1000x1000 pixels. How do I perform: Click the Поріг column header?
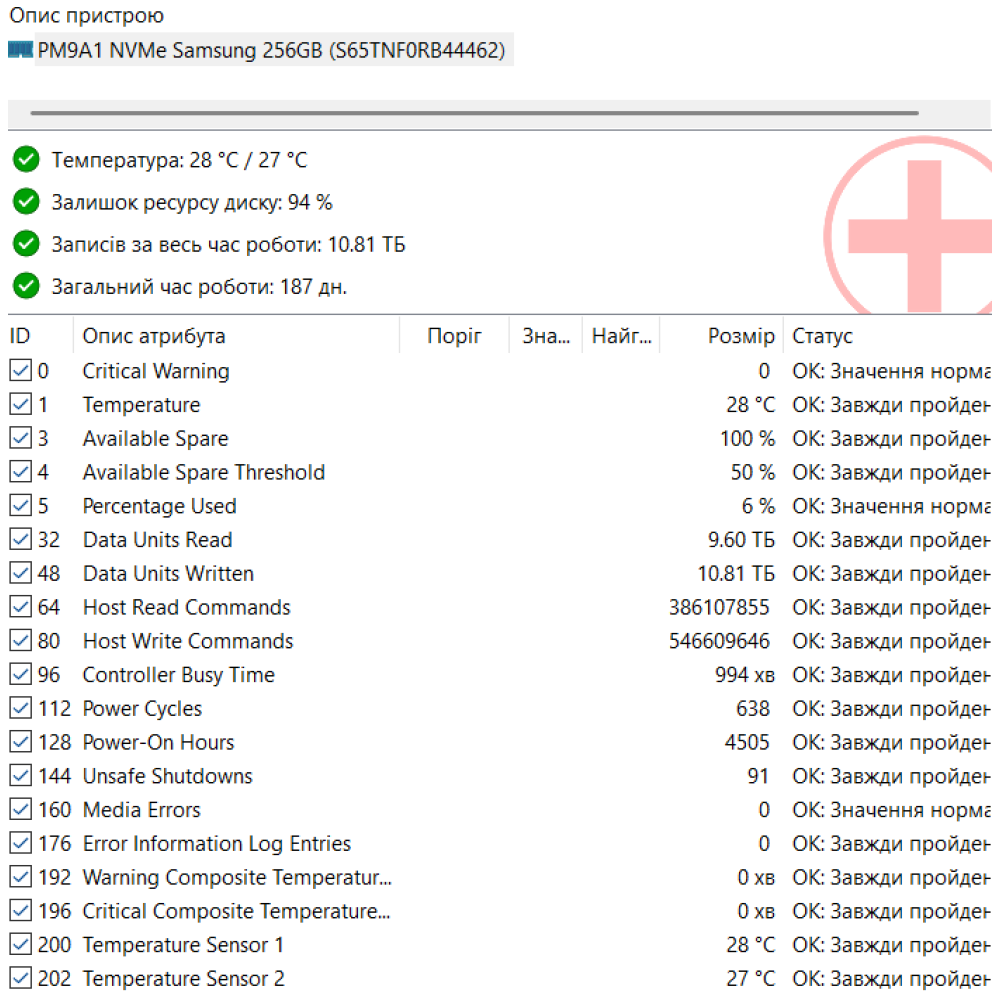click(454, 337)
